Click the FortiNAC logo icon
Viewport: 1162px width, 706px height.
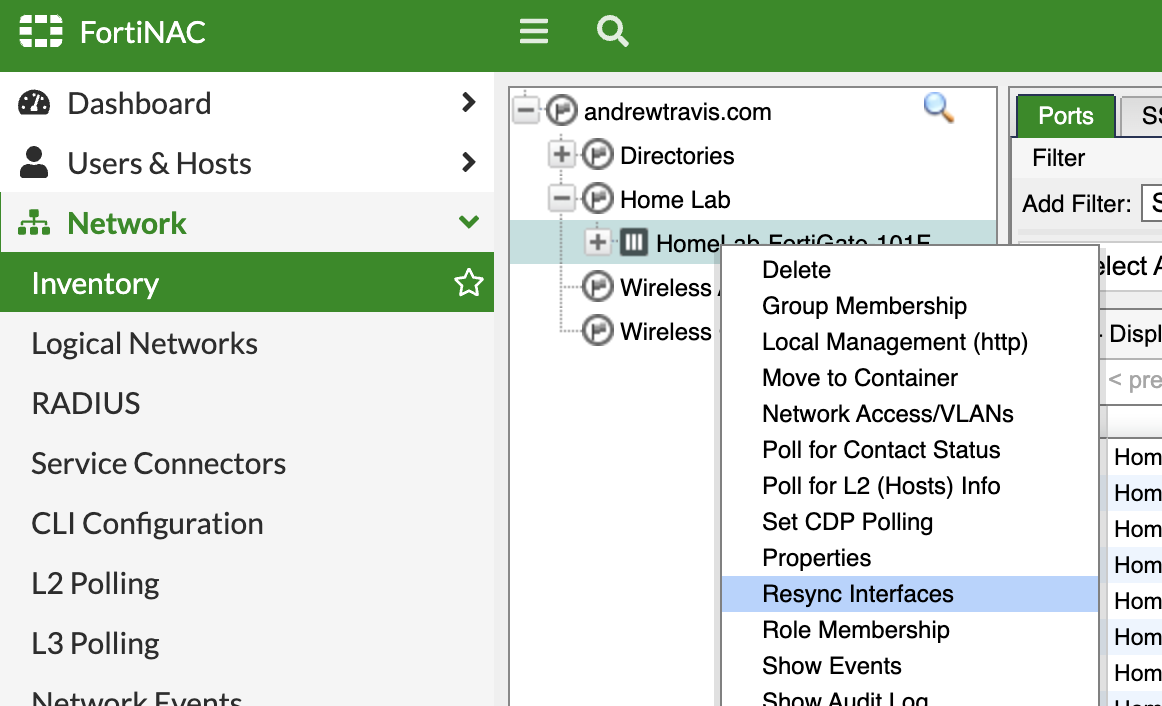[41, 31]
